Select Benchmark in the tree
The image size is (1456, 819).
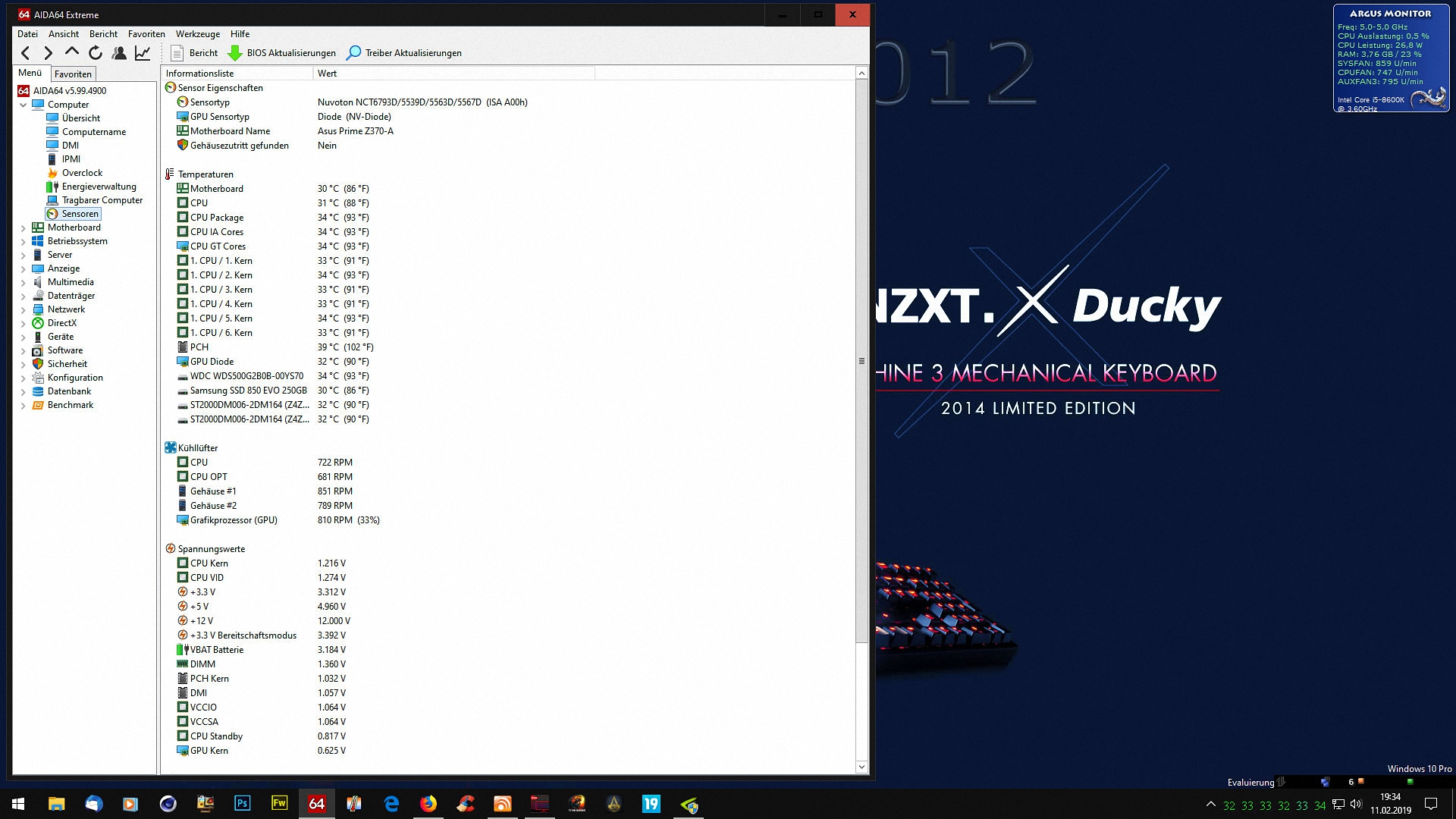(63, 405)
